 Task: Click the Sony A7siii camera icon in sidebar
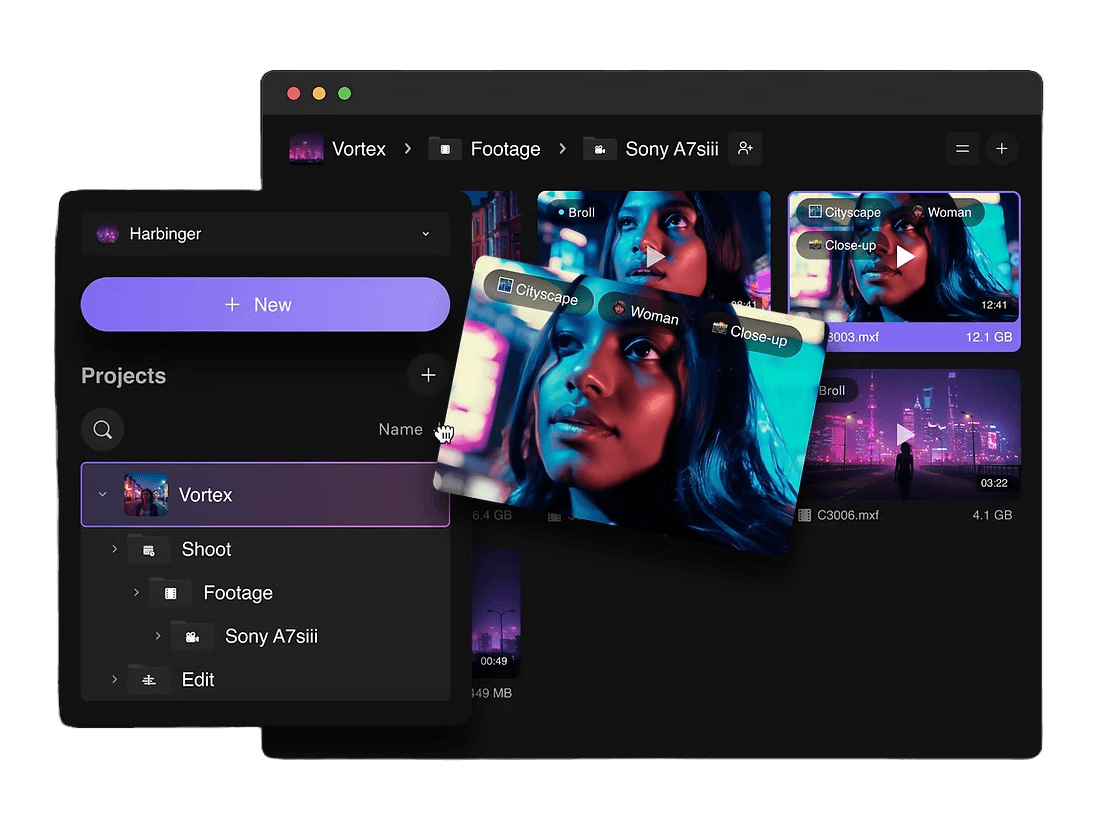[192, 637]
